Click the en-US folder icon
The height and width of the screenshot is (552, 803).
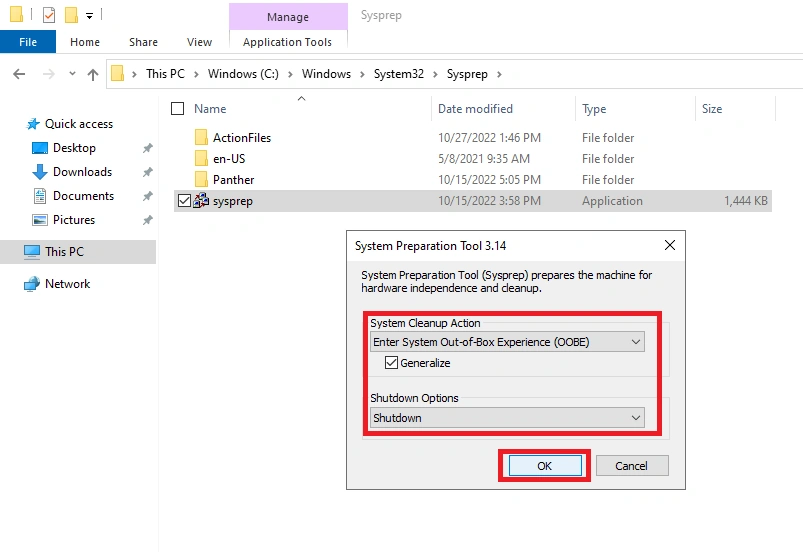201,158
